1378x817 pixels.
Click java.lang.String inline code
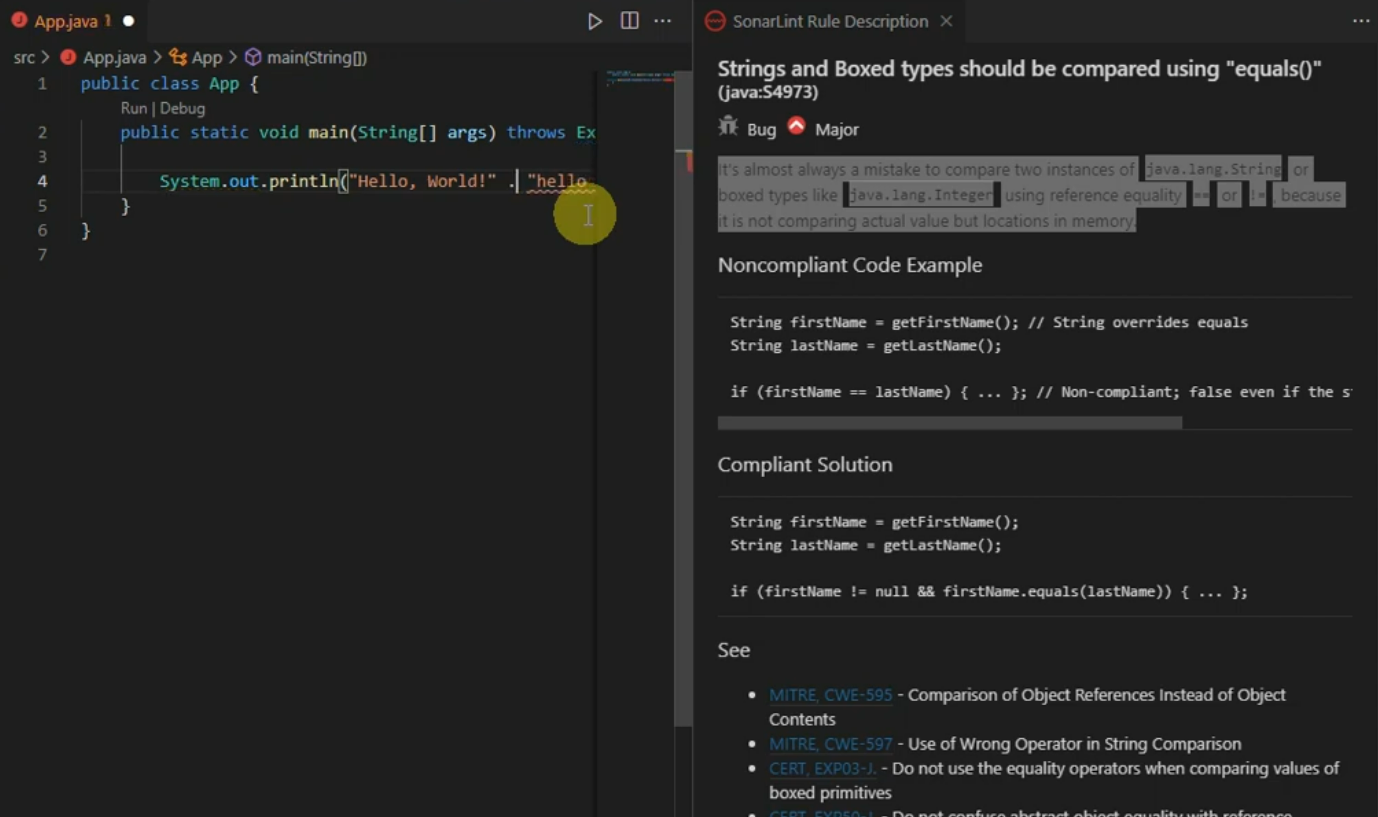[1213, 169]
